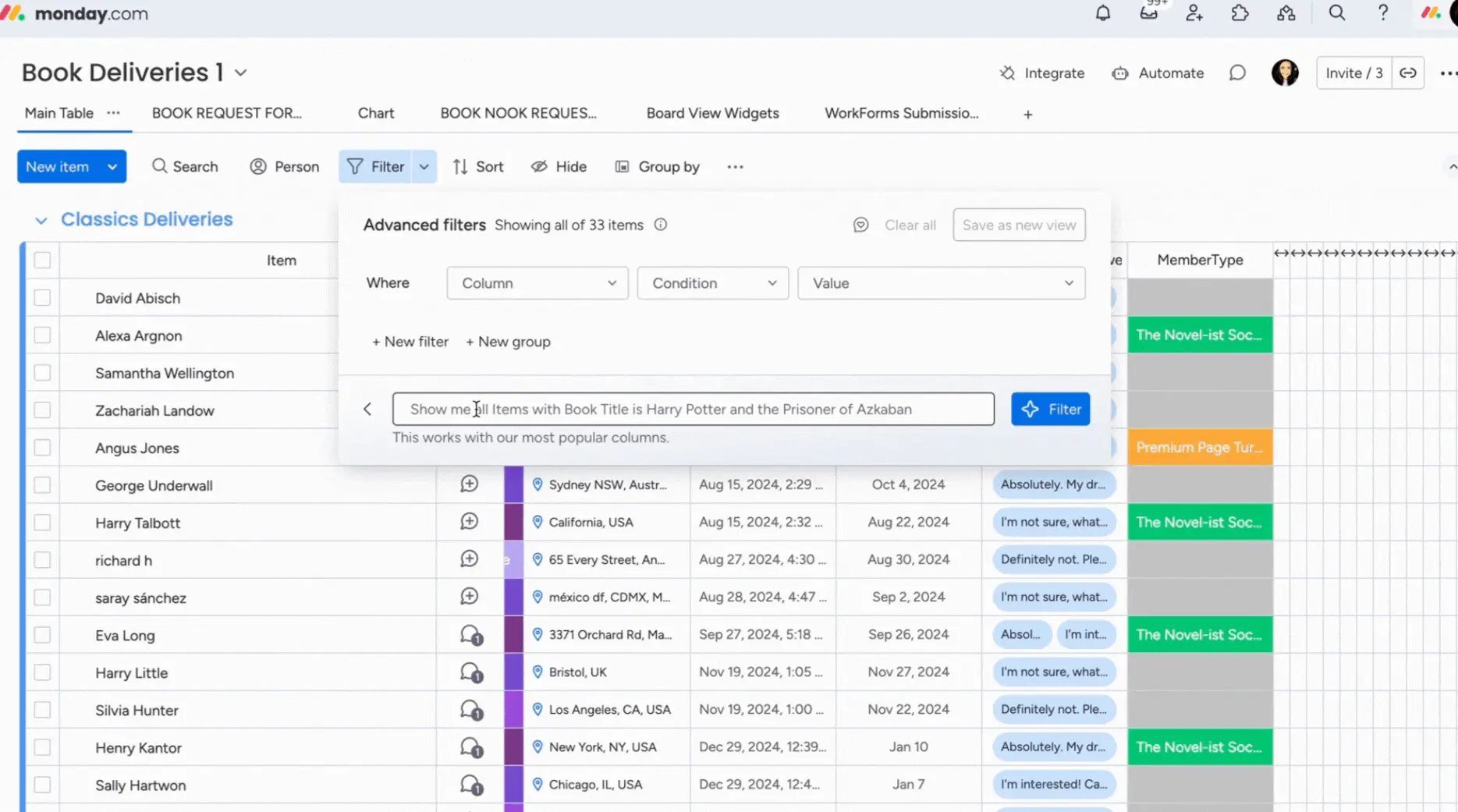
Task: Open the Integrate option
Action: (x=1042, y=73)
